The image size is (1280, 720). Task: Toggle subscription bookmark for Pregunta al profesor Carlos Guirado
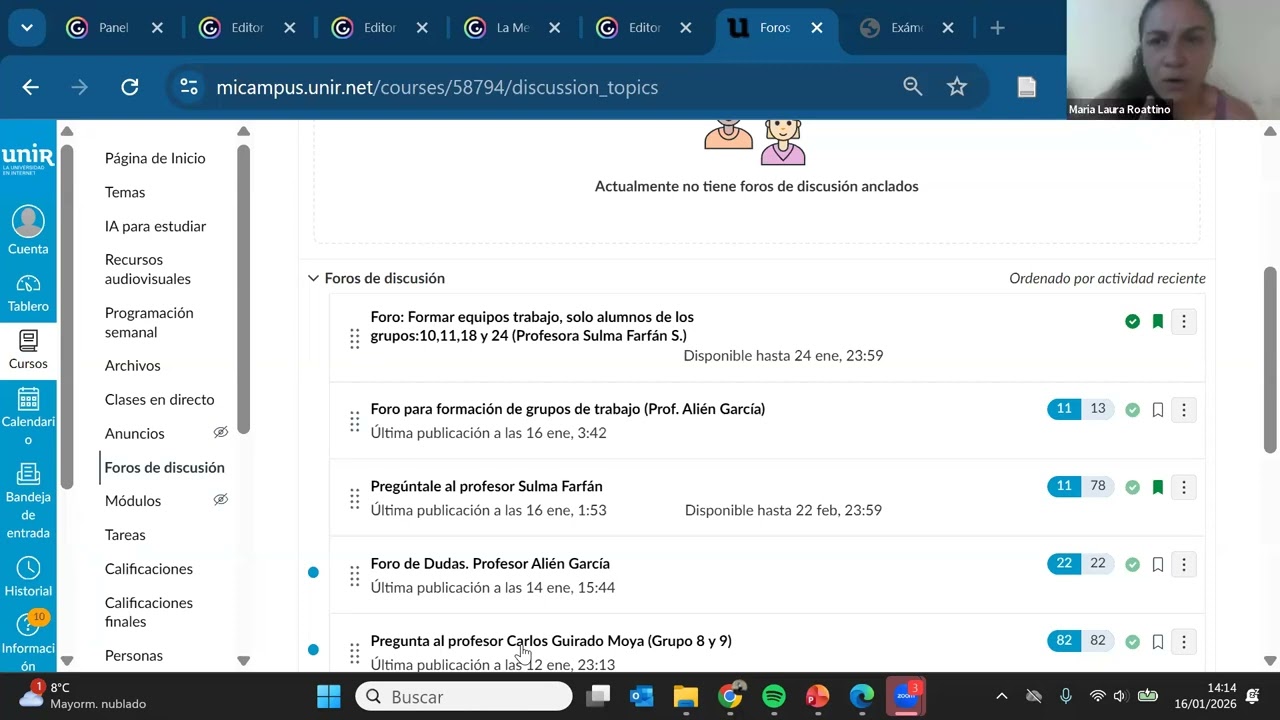[x=1158, y=641]
